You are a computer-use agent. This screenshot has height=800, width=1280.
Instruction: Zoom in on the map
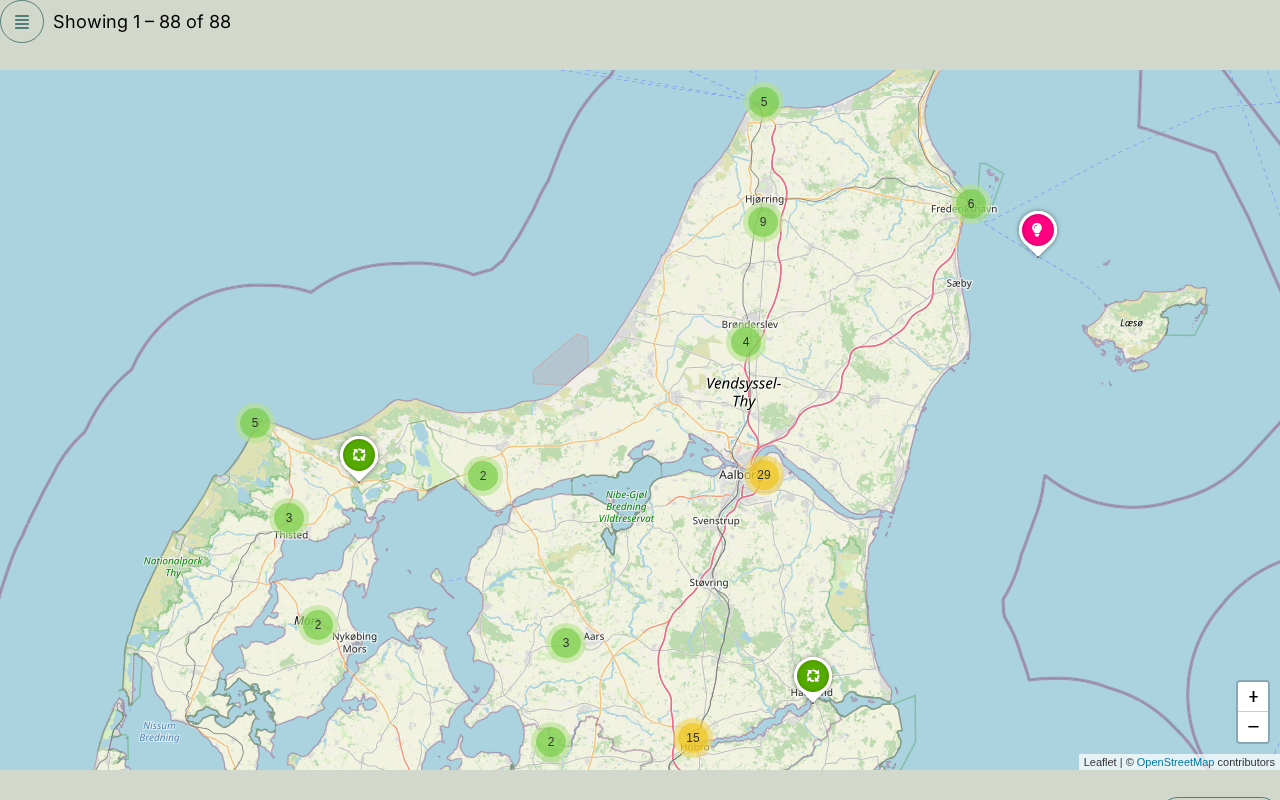1253,697
